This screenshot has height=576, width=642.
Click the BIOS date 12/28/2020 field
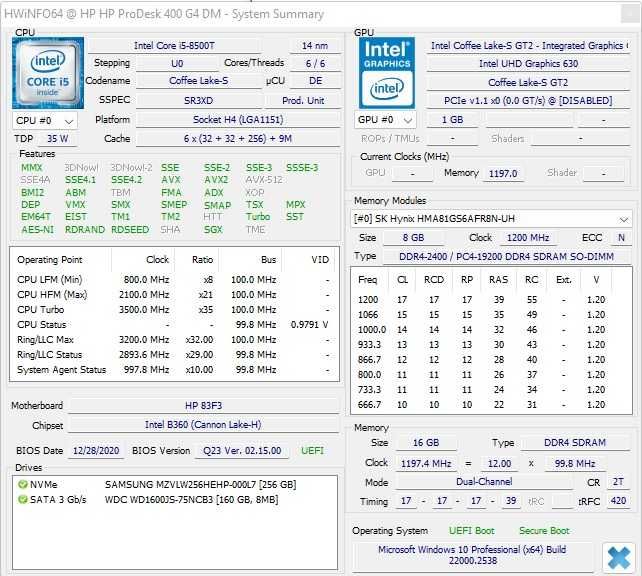[96, 451]
